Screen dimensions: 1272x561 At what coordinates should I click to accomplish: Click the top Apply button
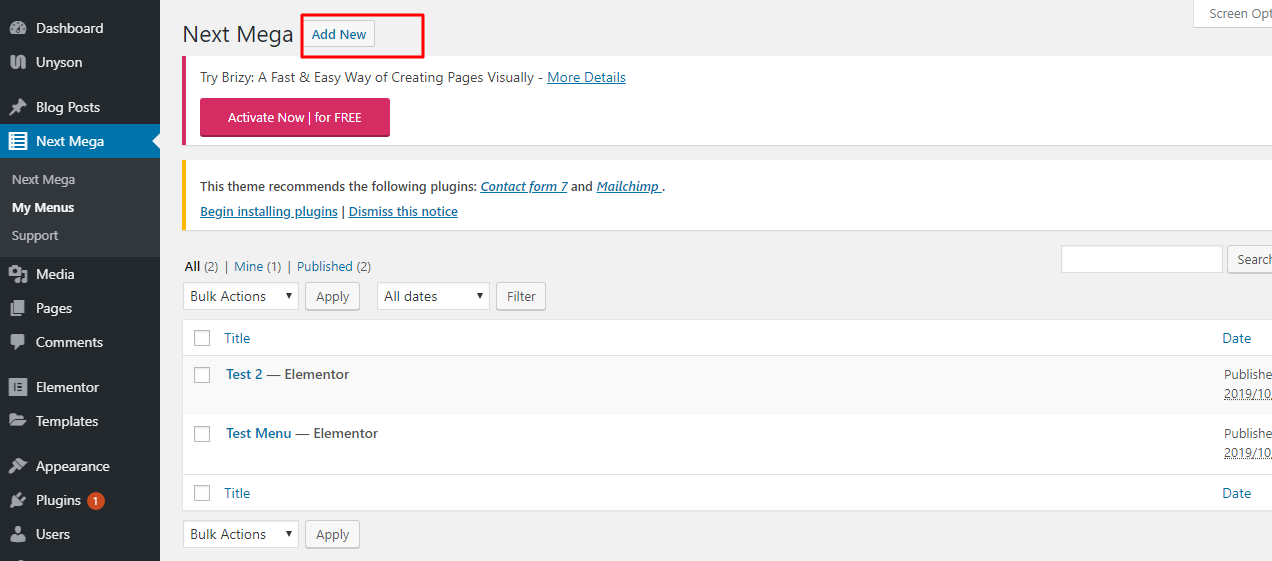point(332,296)
